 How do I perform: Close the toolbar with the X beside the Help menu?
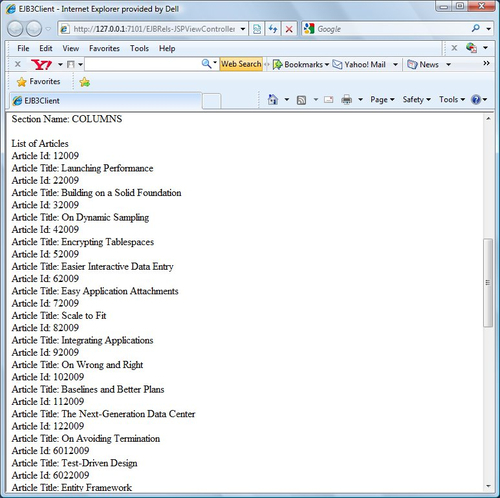pyautogui.click(x=454, y=48)
